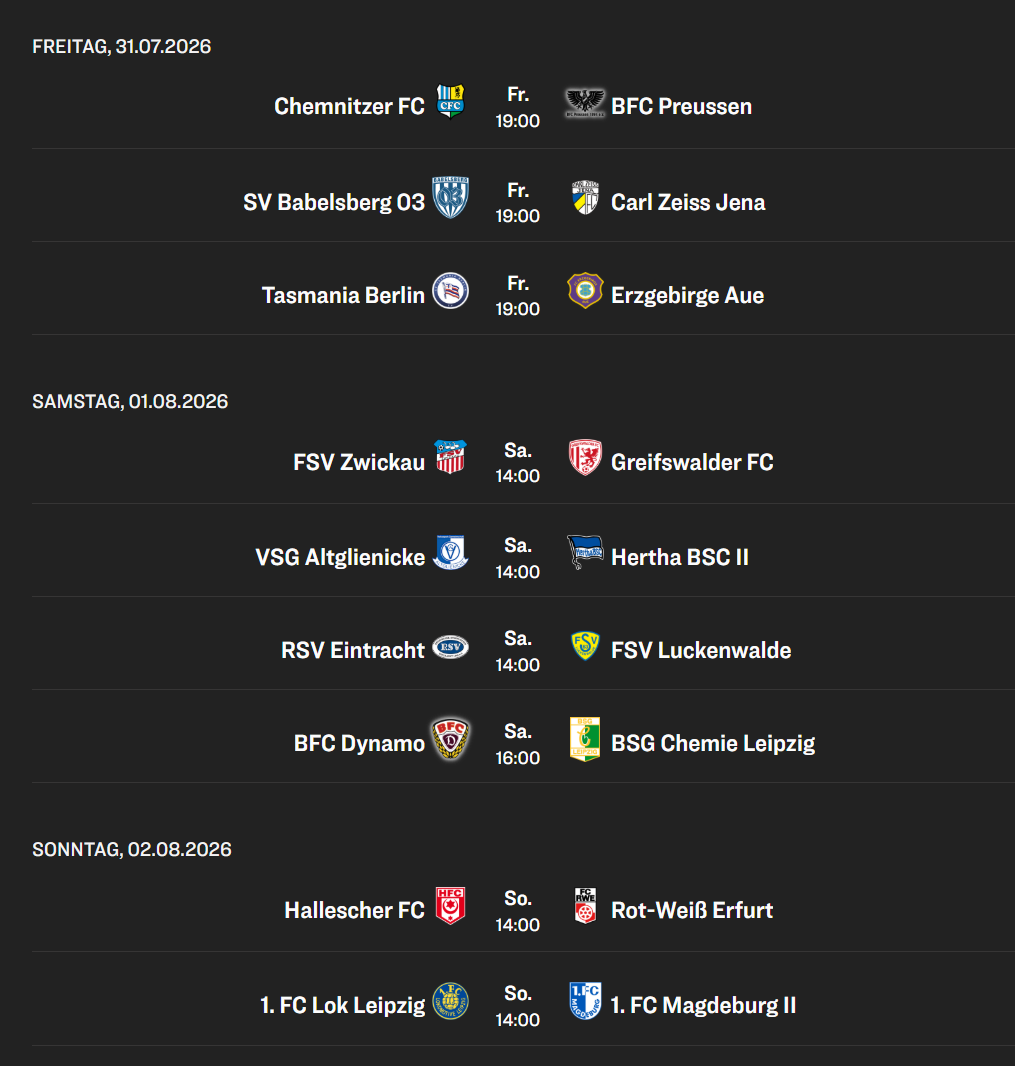The height and width of the screenshot is (1066, 1015).
Task: Click the Hertha BSC II flag logo
Action: pos(585,552)
